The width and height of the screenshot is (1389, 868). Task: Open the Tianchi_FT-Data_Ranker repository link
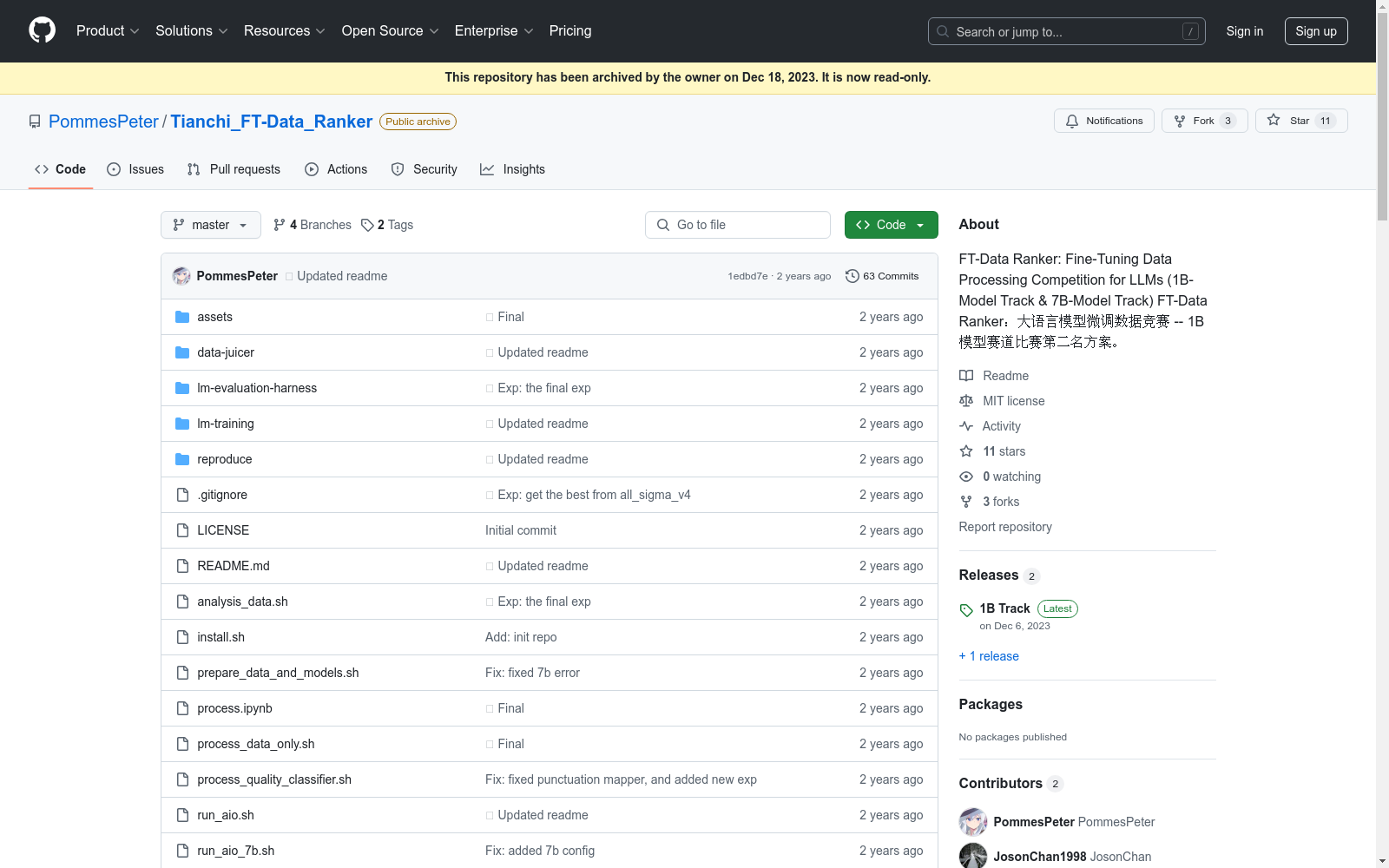(272, 122)
